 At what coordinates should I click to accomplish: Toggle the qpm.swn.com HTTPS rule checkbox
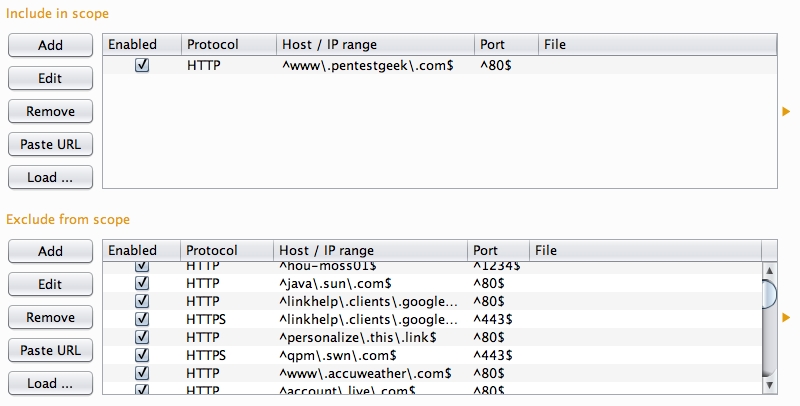tap(141, 354)
